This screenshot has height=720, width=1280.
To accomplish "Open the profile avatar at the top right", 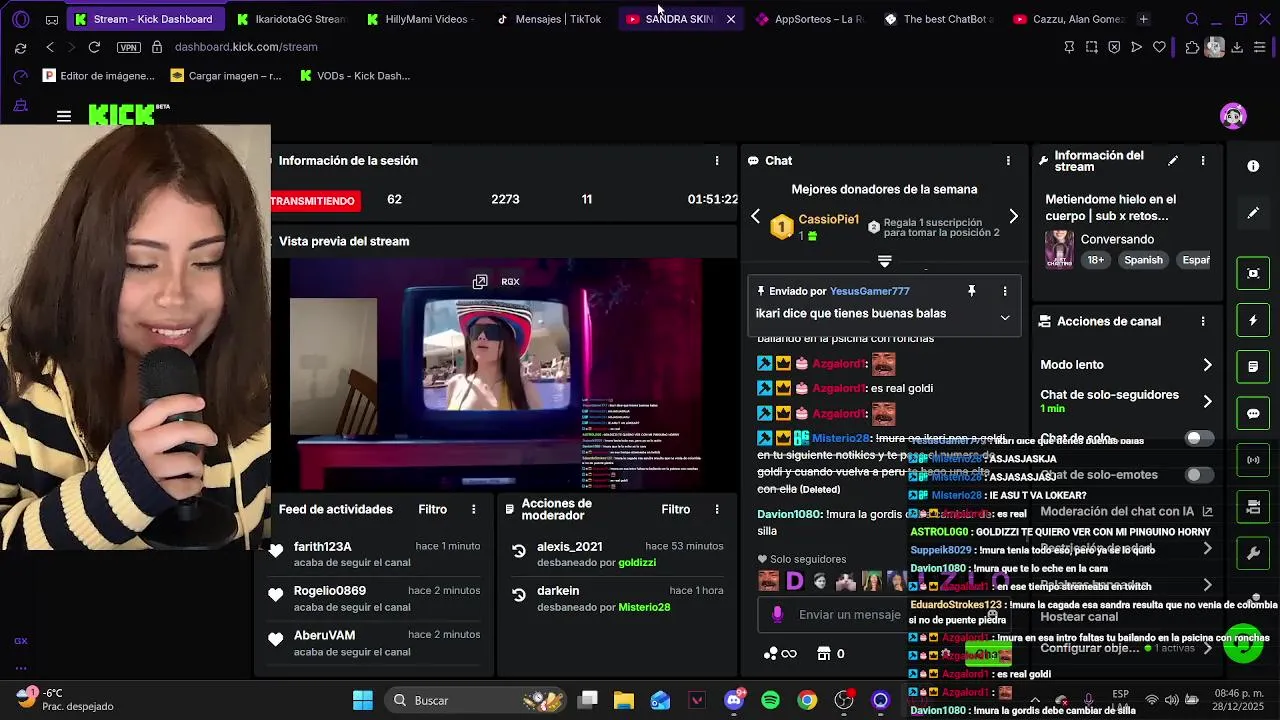I will click(1233, 116).
